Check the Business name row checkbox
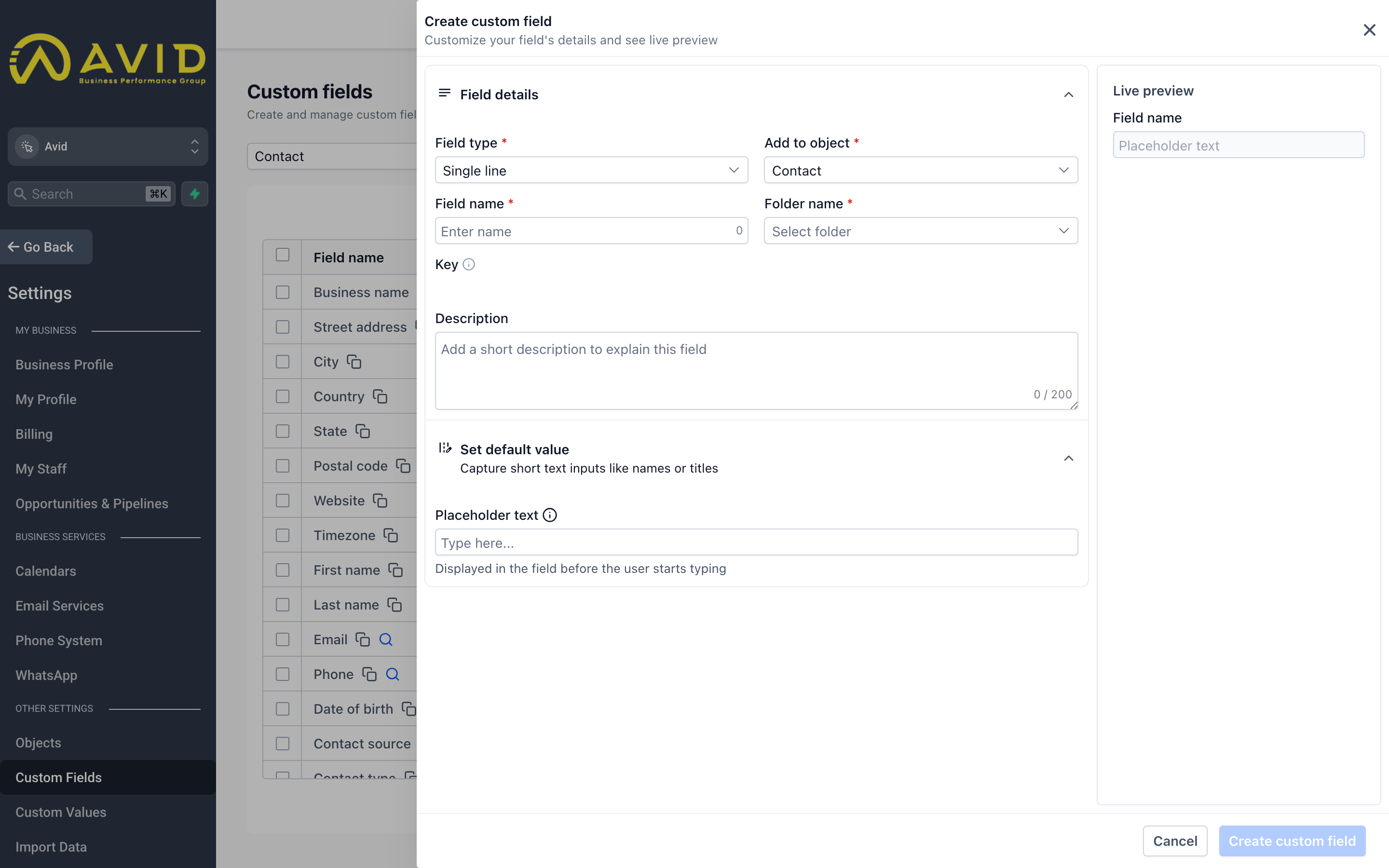 pos(283,292)
